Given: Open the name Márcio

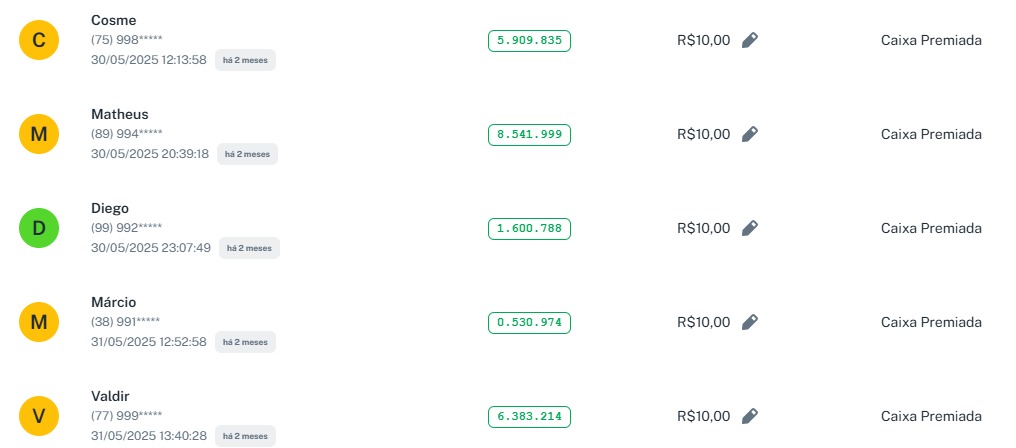Looking at the screenshot, I should [113, 302].
